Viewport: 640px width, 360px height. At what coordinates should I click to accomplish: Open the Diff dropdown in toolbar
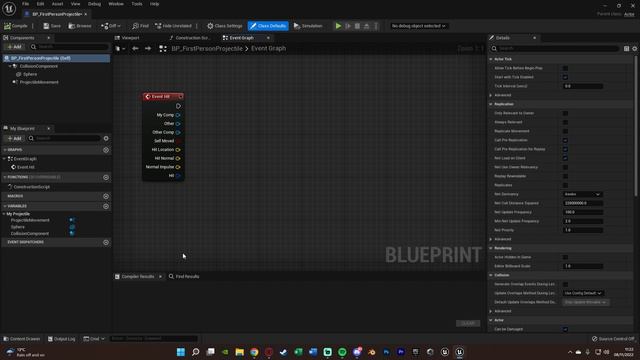111,26
